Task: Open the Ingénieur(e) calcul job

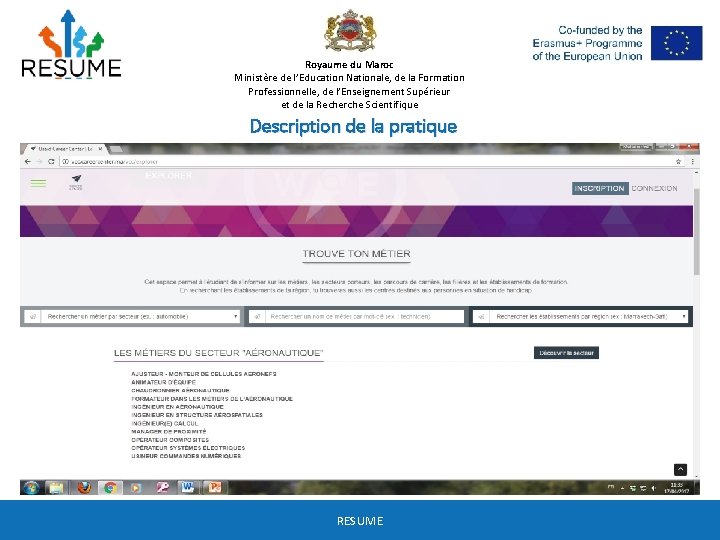Action: click(165, 423)
